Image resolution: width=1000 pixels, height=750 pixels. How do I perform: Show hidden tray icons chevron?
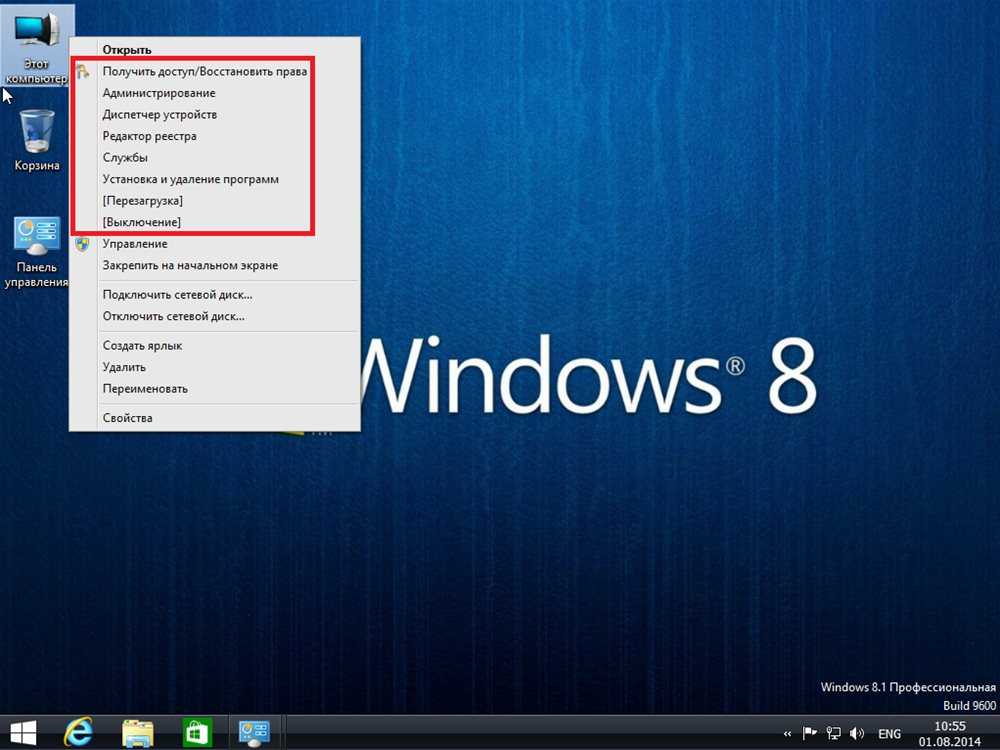(787, 734)
